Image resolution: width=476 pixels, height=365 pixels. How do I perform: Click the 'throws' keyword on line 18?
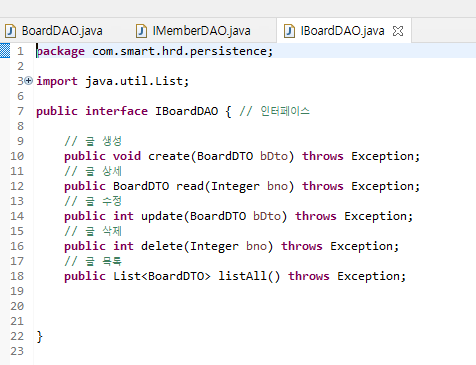[309, 276]
